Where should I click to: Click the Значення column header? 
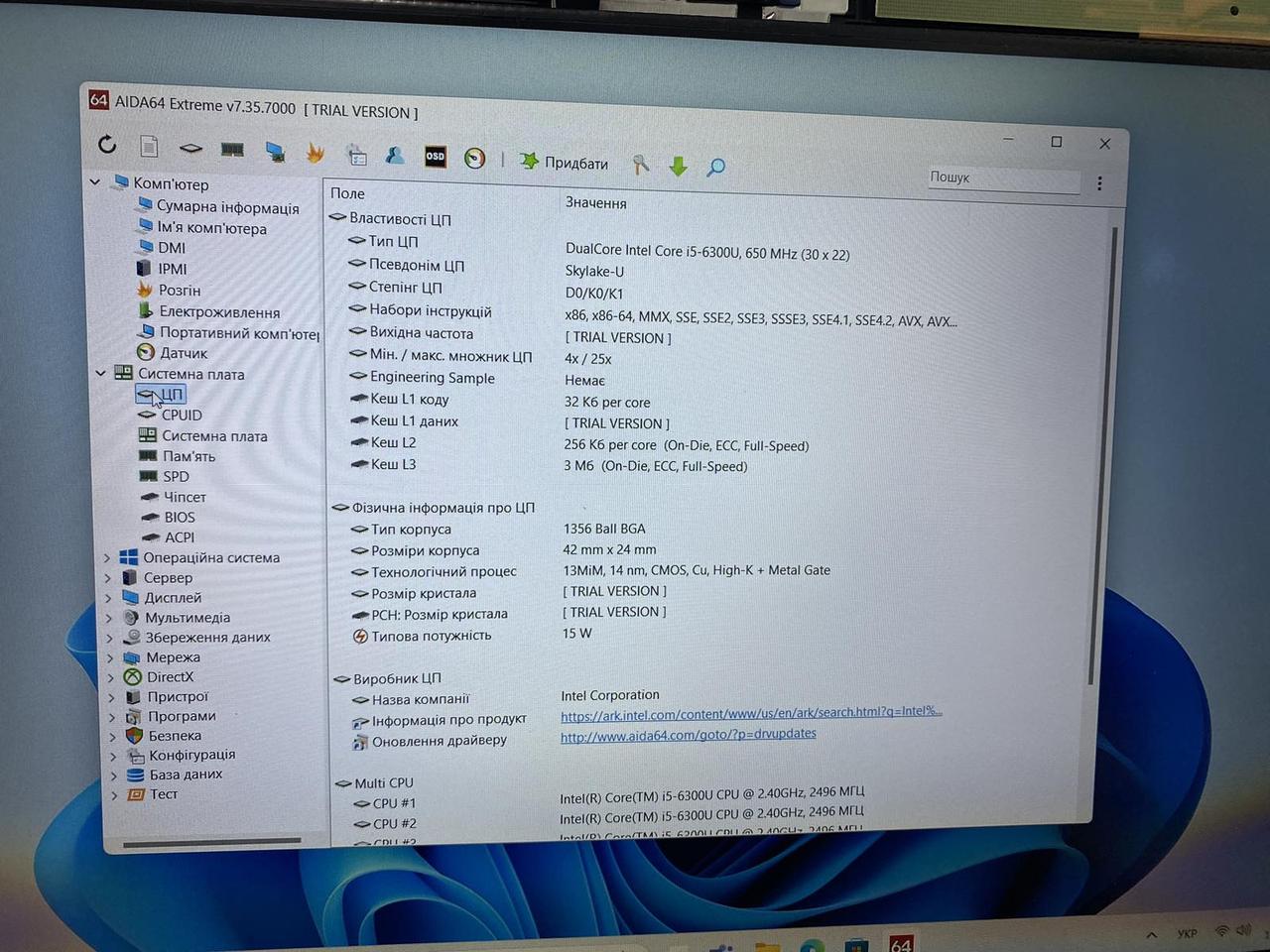point(595,202)
